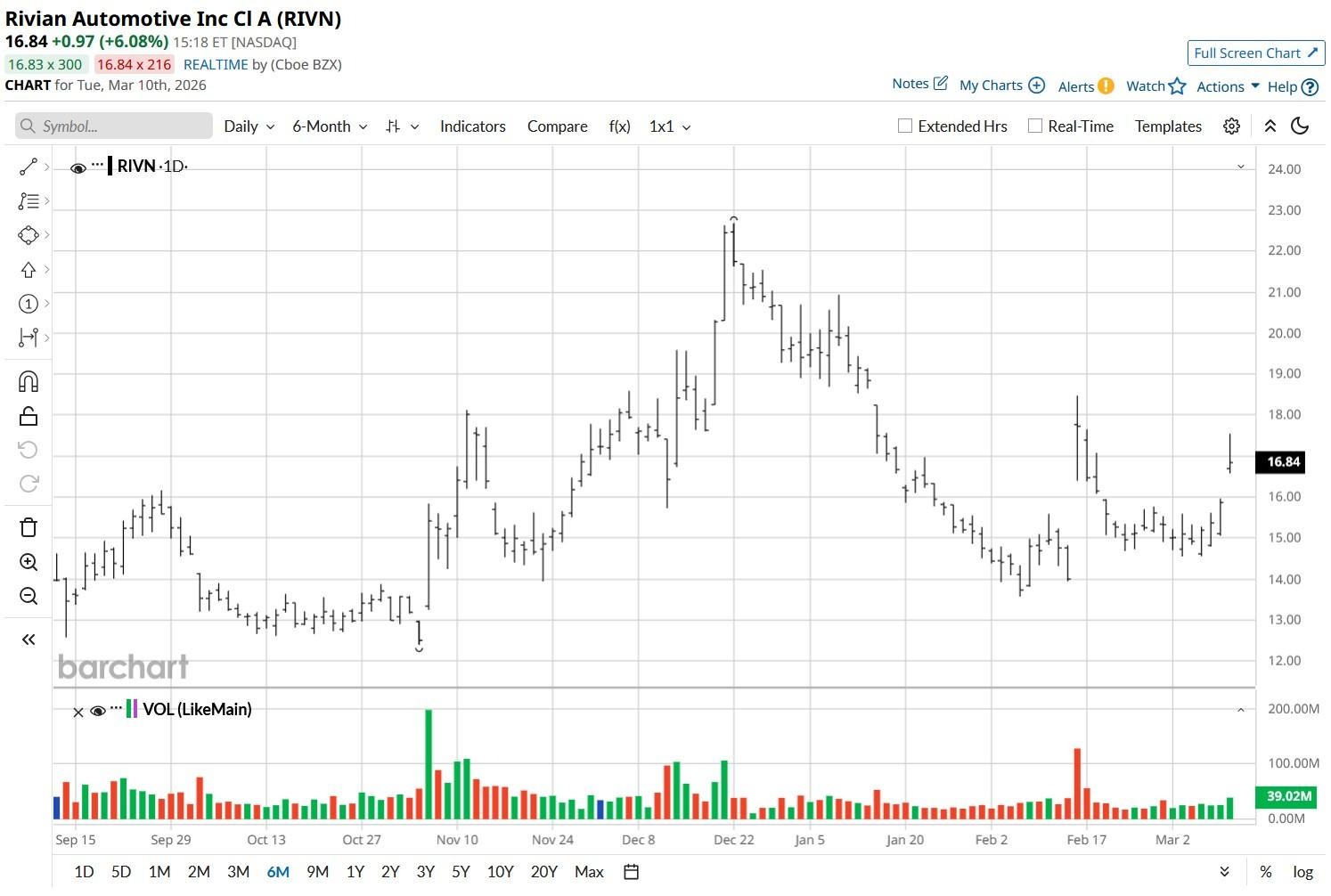Zoom in on the chart
This screenshot has height=896, width=1331.
[x=28, y=562]
